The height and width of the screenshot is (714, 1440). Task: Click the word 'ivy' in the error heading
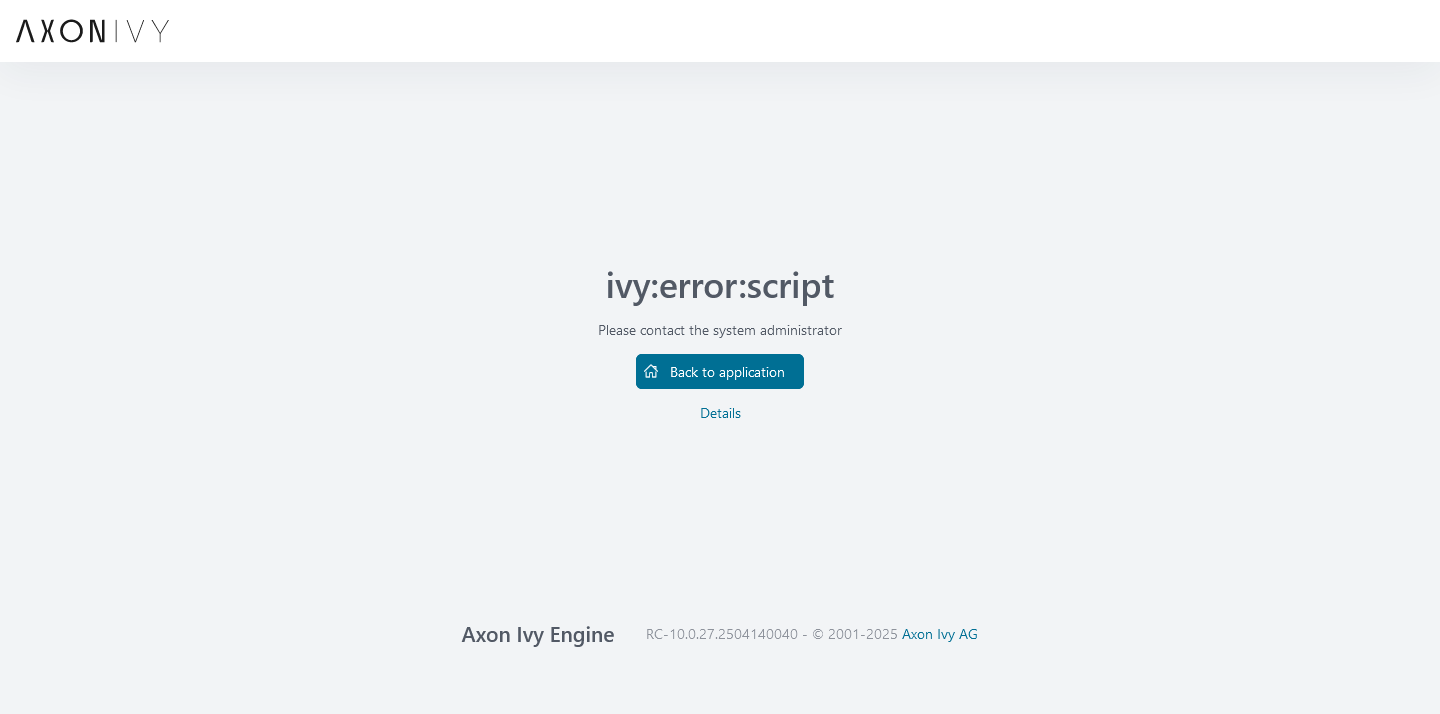click(627, 286)
